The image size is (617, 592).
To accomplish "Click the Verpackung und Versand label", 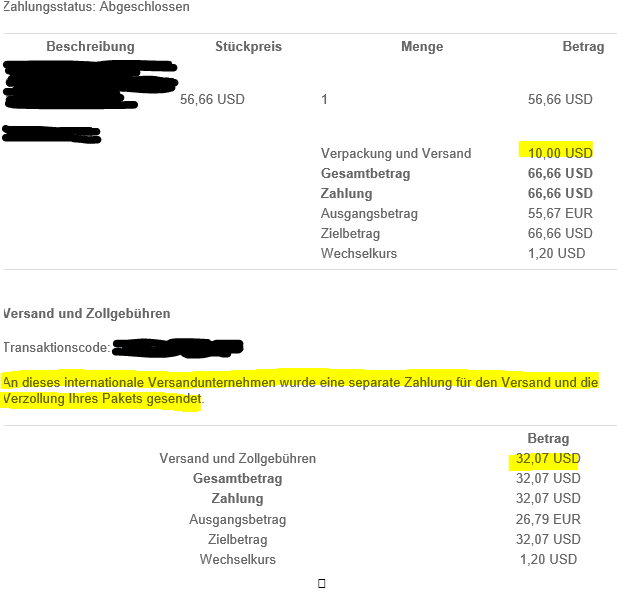I will tap(396, 153).
